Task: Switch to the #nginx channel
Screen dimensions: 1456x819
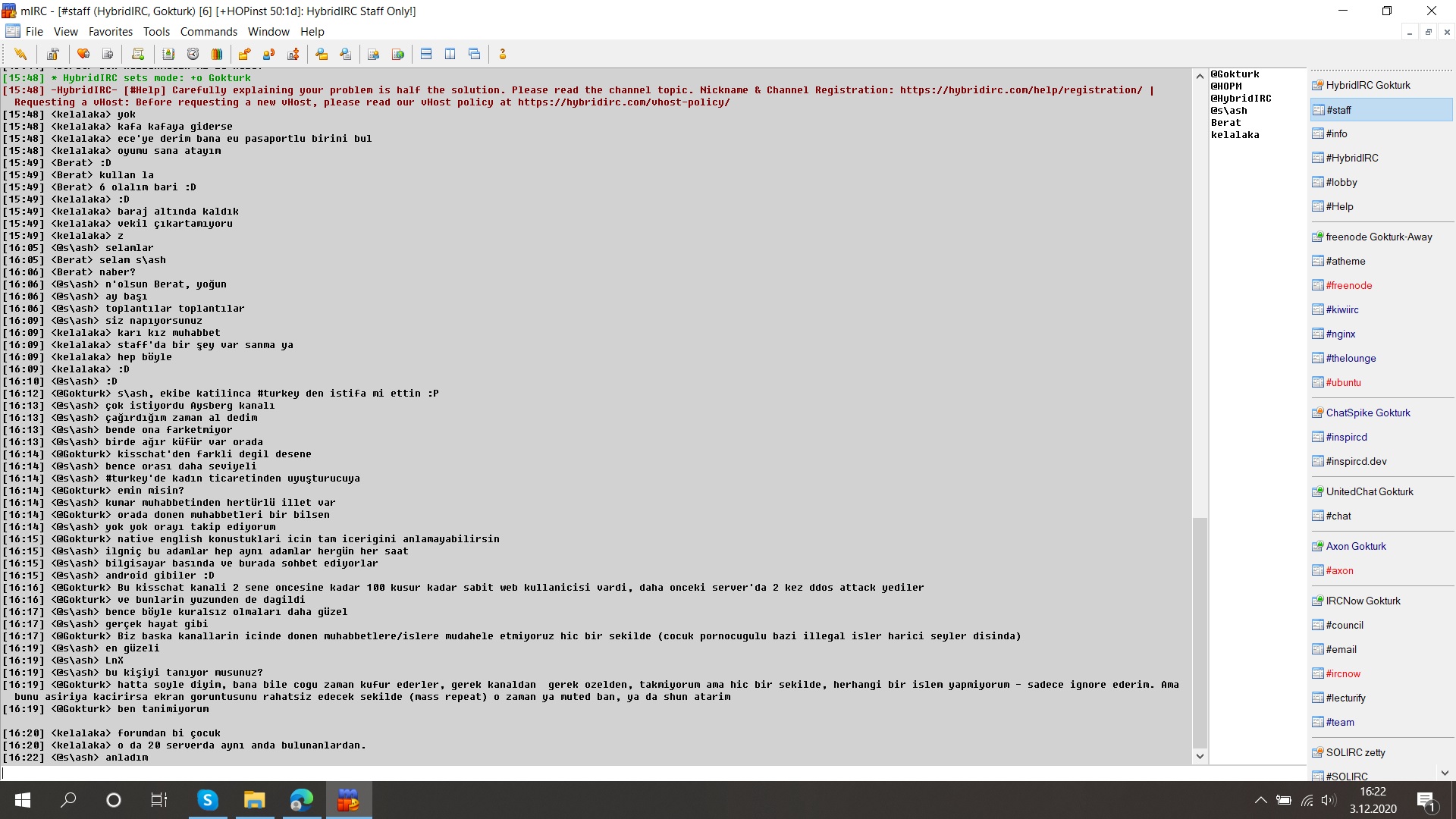Action: 1381,334
